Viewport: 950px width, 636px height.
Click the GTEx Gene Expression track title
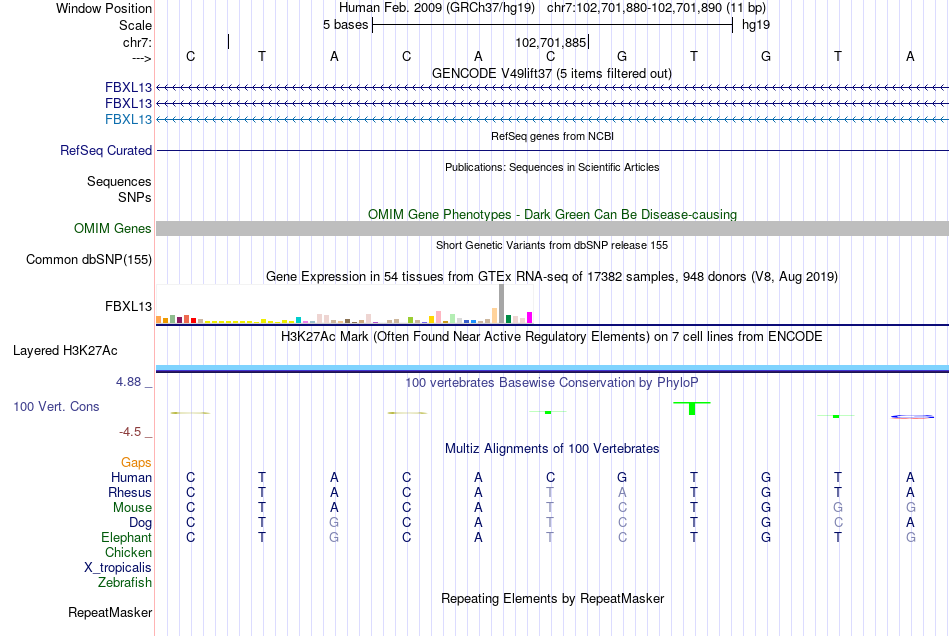(x=552, y=276)
